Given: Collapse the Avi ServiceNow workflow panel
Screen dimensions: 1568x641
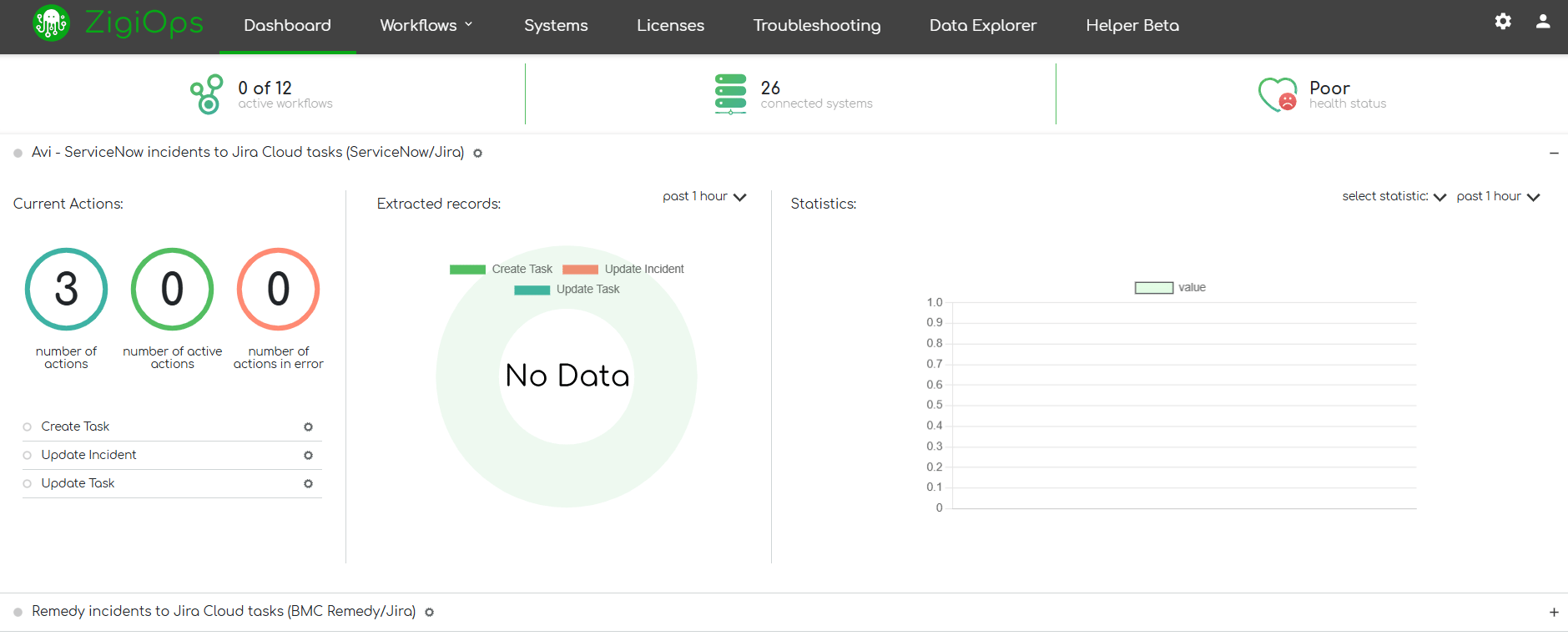Looking at the screenshot, I should [x=1554, y=154].
